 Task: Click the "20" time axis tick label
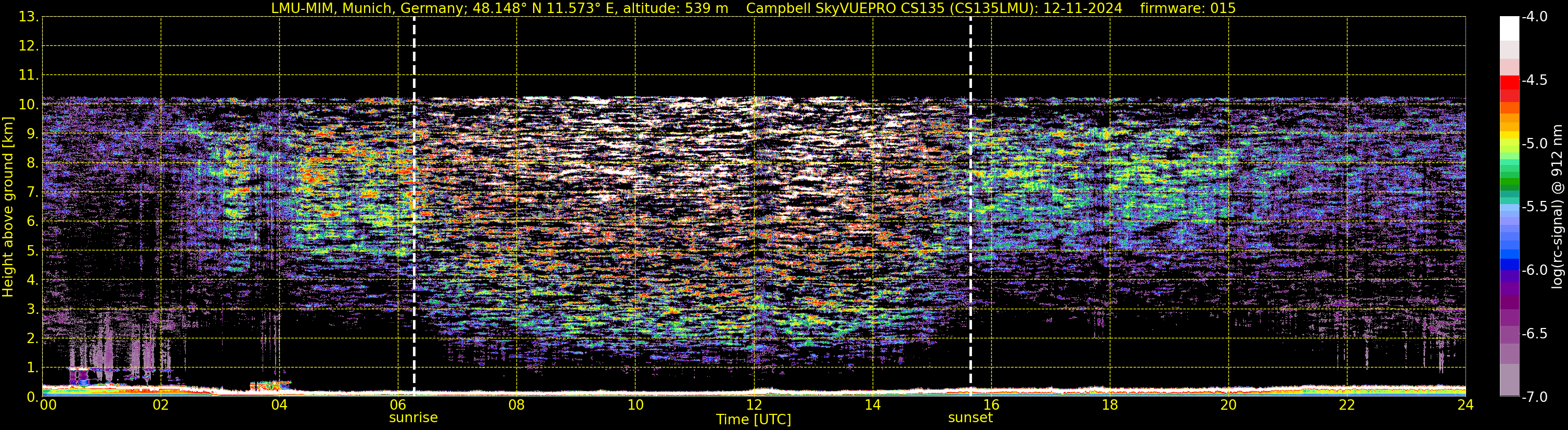[x=1228, y=405]
